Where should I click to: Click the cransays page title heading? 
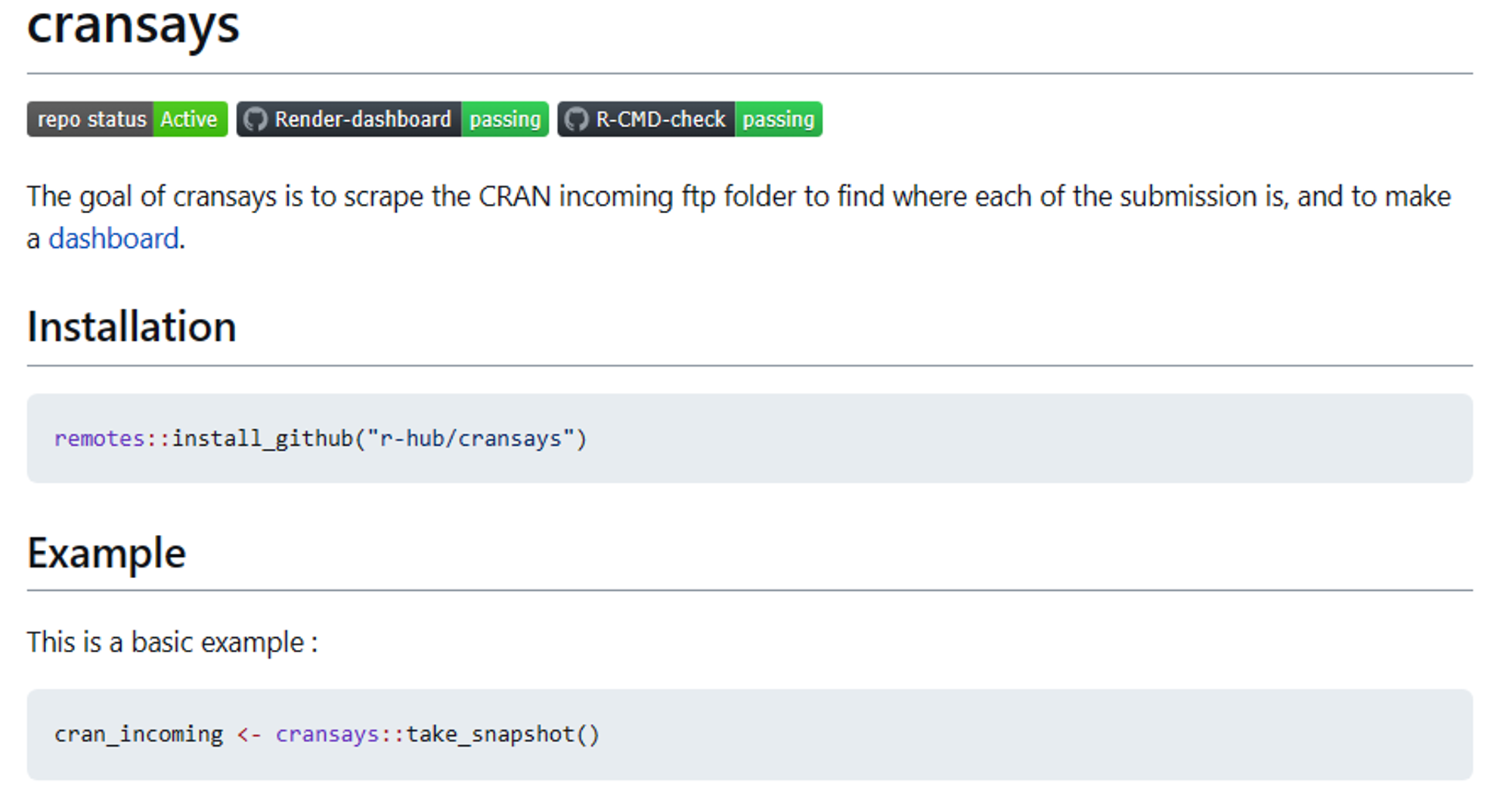click(x=133, y=25)
